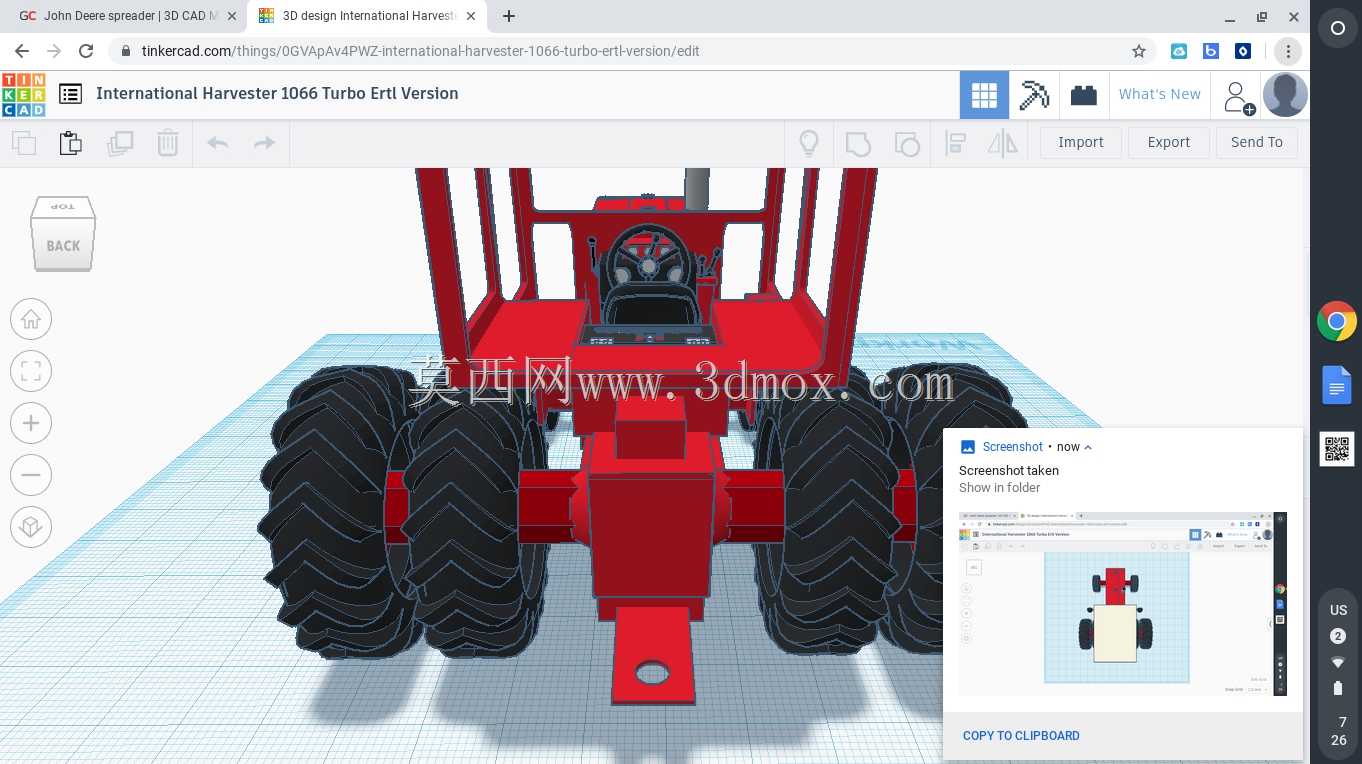Open the Chrome app in the shelf
This screenshot has width=1362, height=764.
(1337, 322)
